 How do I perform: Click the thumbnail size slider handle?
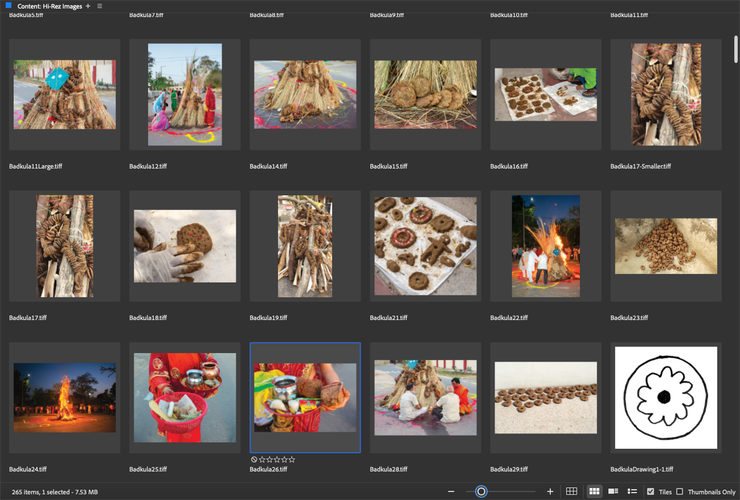click(x=481, y=492)
